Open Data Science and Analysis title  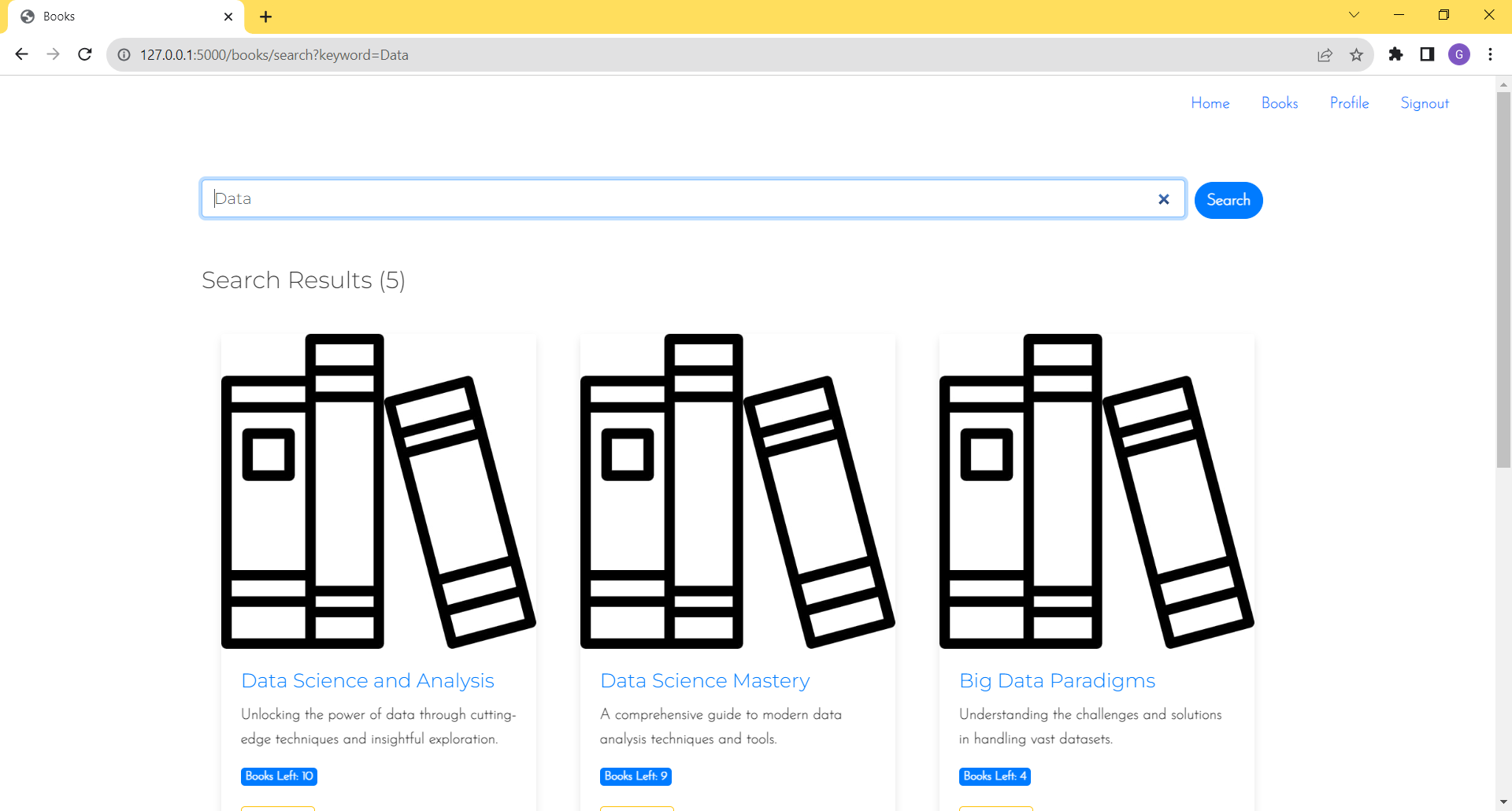(x=368, y=680)
